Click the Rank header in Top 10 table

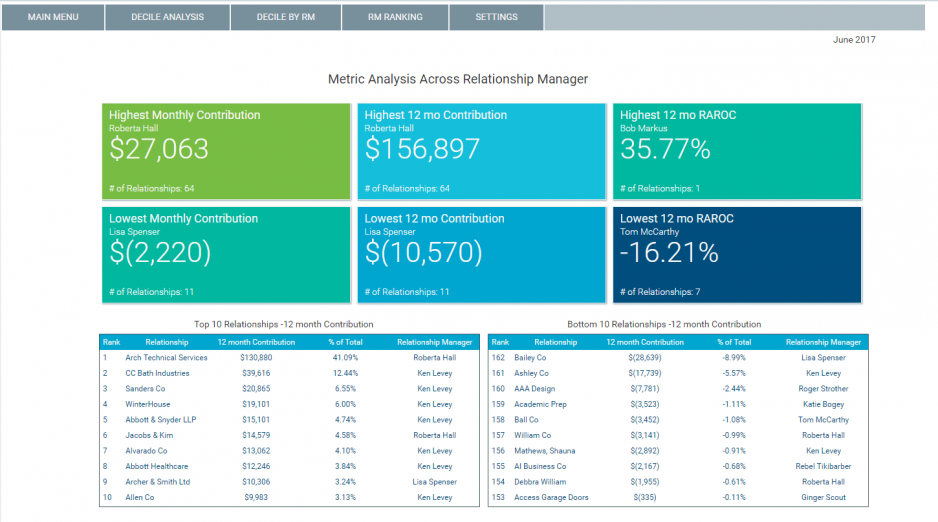coord(111,342)
